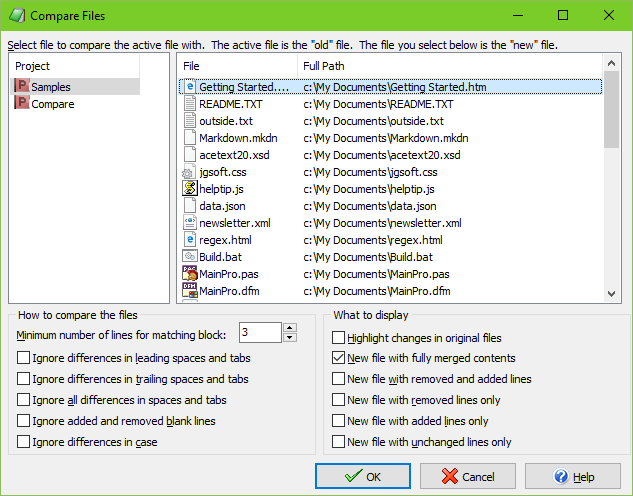Click the Compare Files title bar app icon

pyautogui.click(x=17, y=15)
